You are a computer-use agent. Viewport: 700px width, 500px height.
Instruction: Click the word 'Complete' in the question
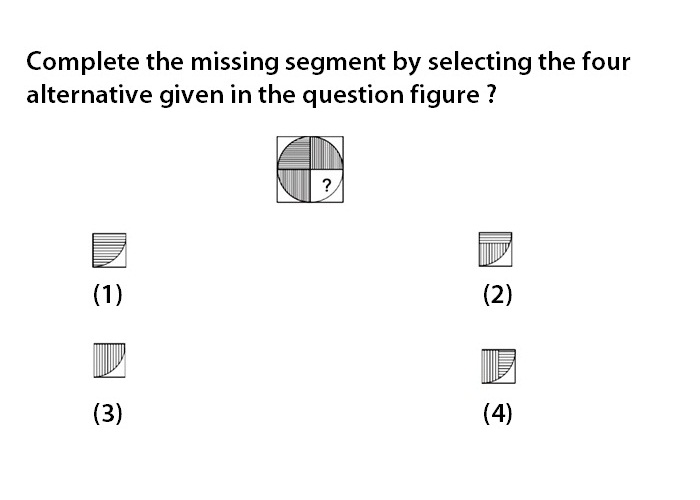point(83,62)
